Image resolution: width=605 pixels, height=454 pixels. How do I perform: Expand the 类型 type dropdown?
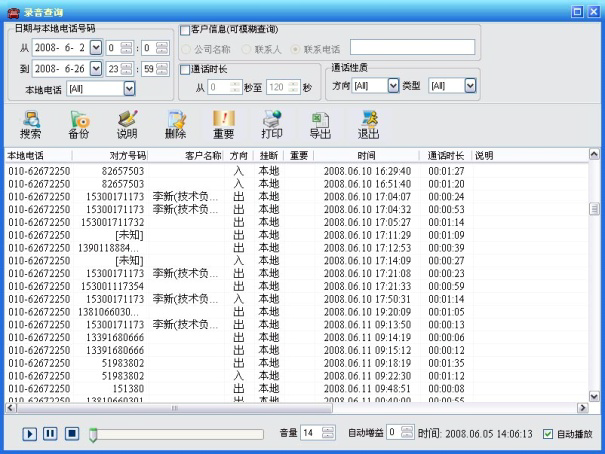[x=470, y=86]
